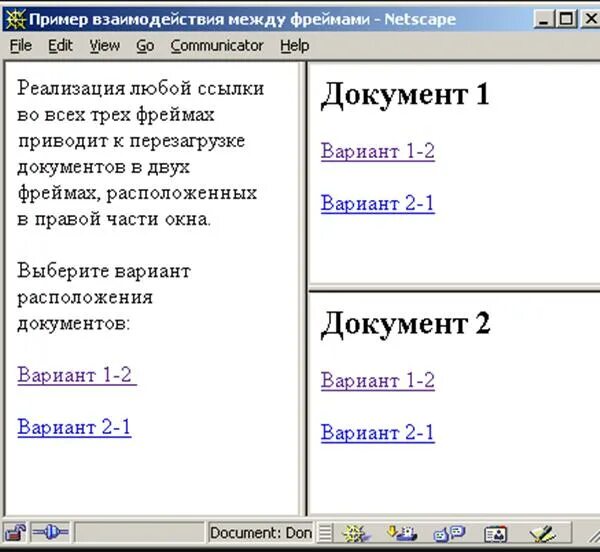Maximize the Netscape window

[x=566, y=19]
